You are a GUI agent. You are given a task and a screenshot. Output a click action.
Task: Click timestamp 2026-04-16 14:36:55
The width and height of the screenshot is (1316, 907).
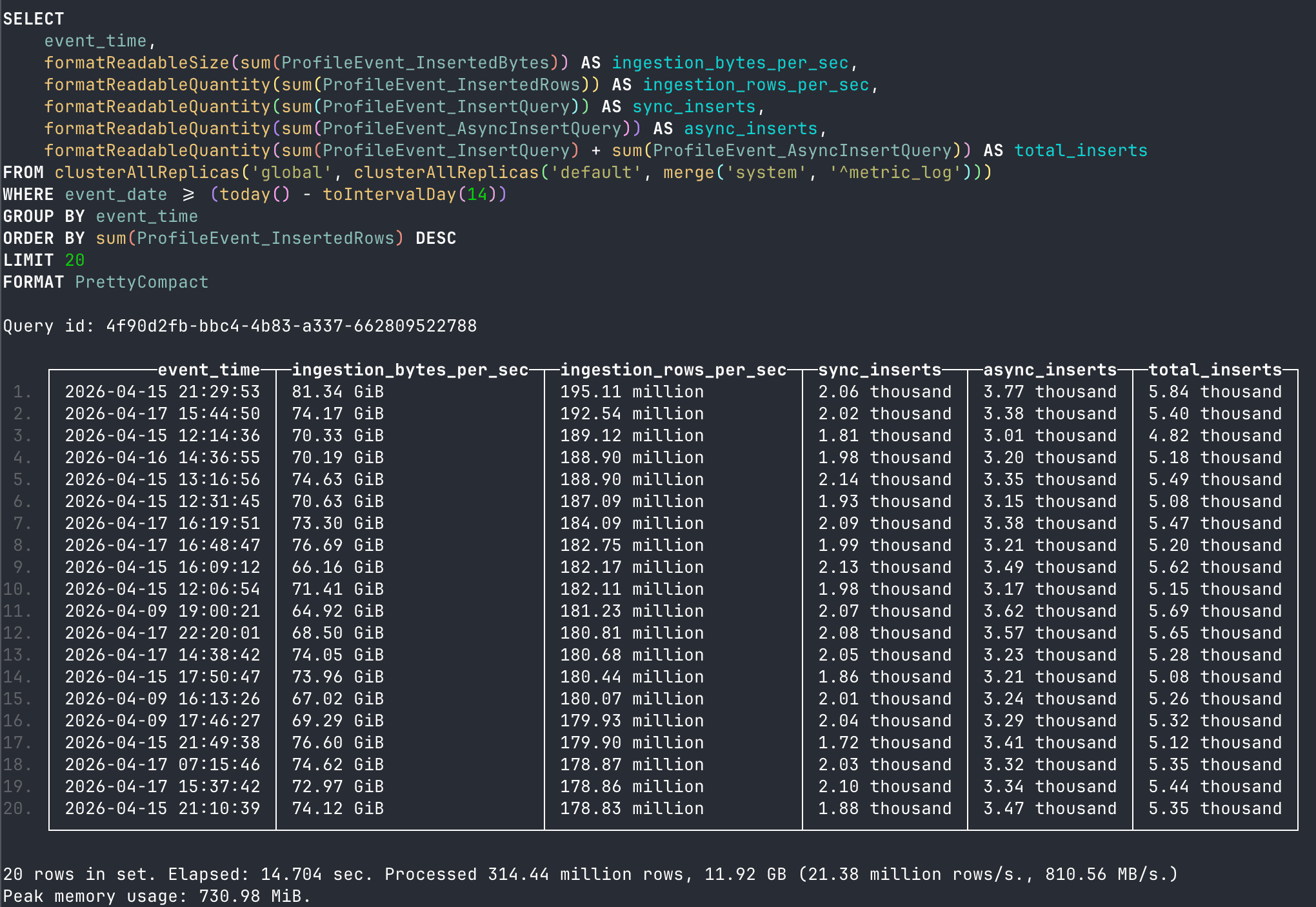[163, 457]
